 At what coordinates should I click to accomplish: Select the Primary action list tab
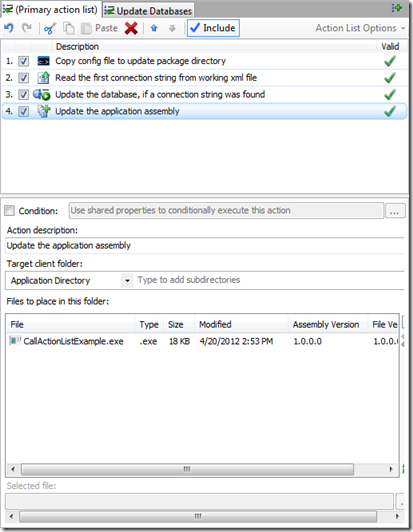[x=51, y=10]
